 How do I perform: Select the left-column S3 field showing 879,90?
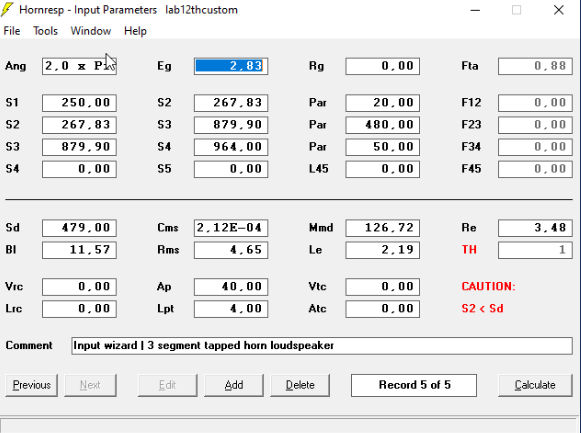tap(79, 147)
